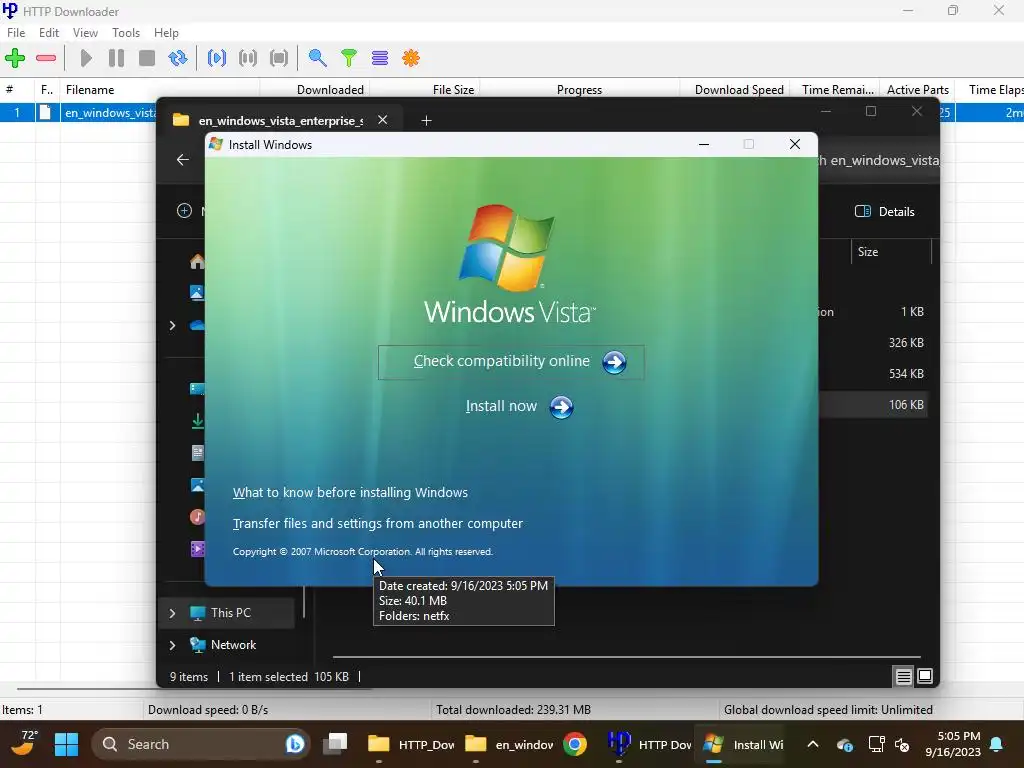Open Transfer files and settings from another computer
1024x768 pixels.
coord(377,524)
